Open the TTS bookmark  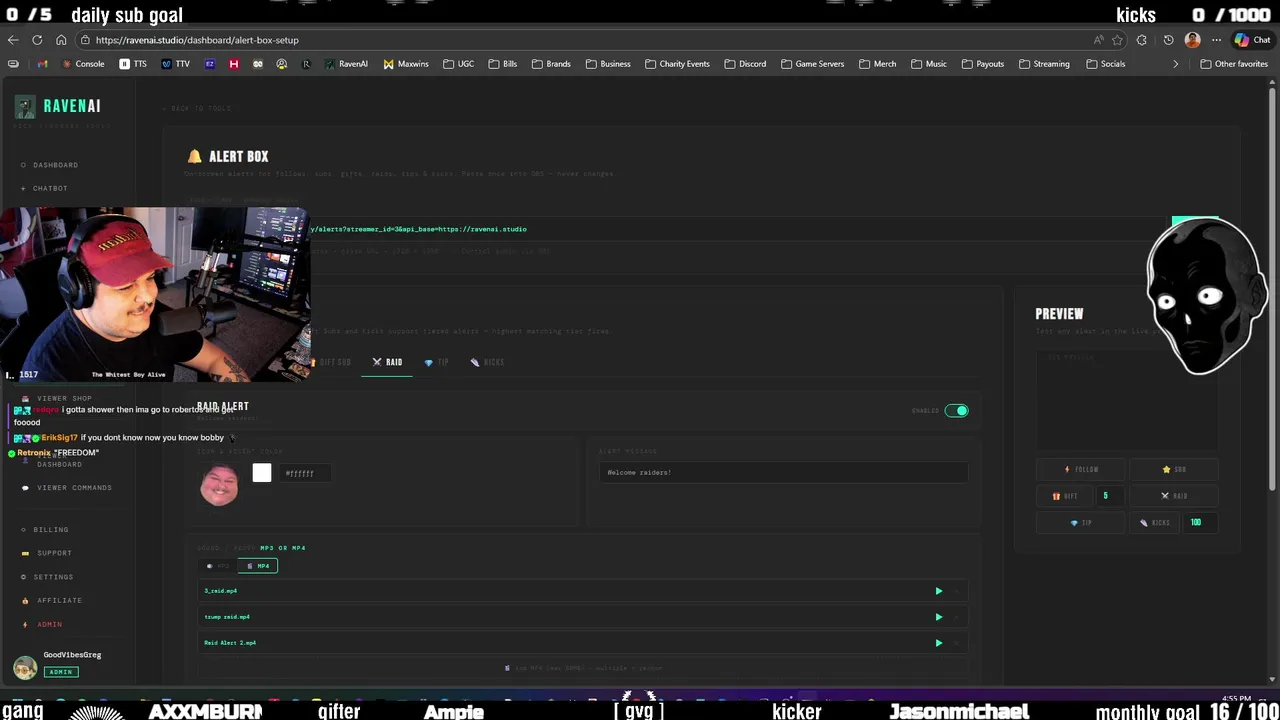(133, 64)
